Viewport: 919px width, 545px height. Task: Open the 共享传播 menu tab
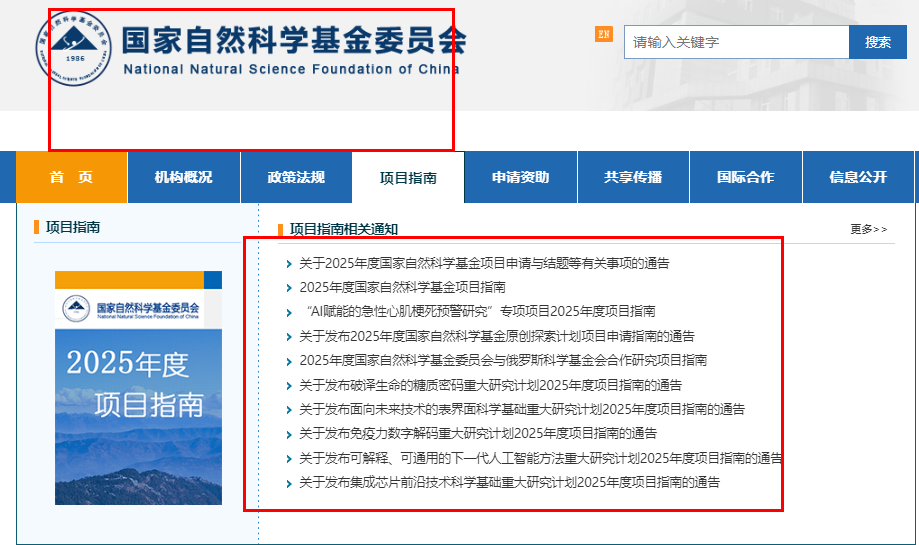click(633, 177)
